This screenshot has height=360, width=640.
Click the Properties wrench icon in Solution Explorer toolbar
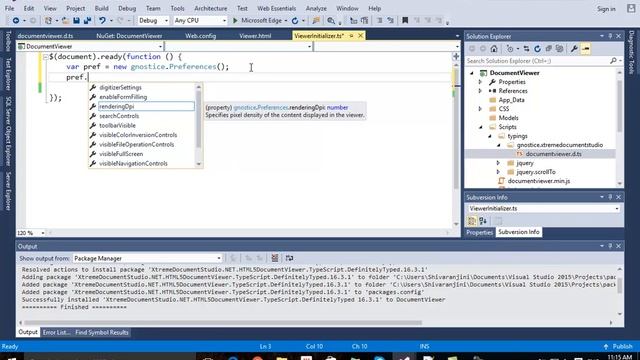(574, 49)
